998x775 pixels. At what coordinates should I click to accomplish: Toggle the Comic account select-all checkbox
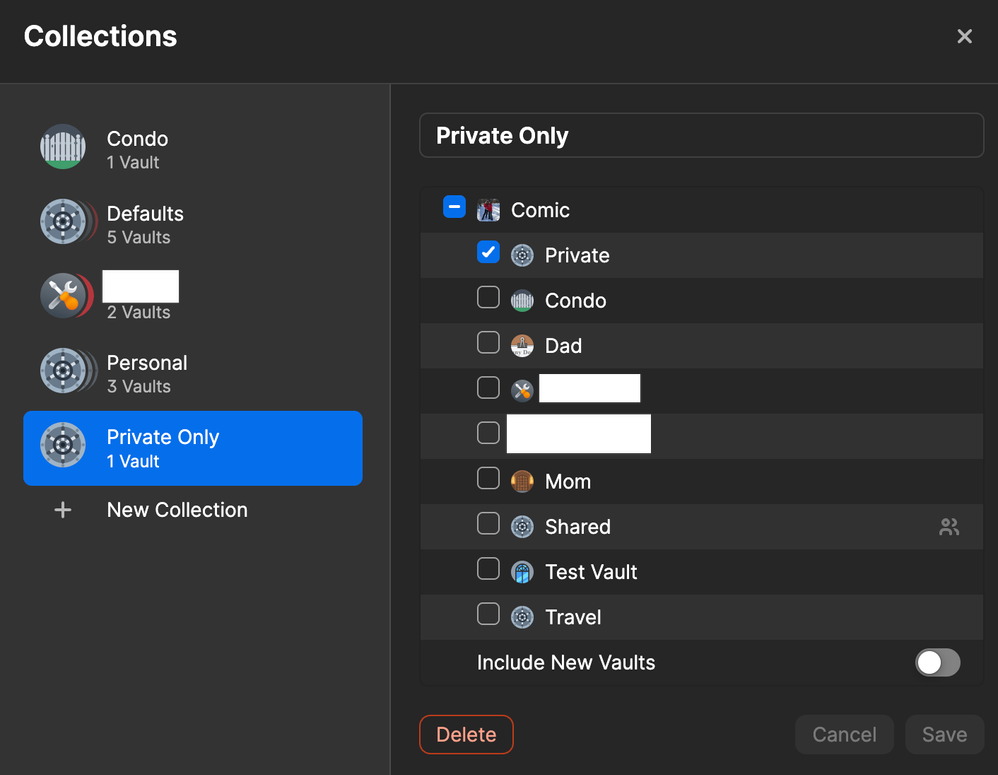pyautogui.click(x=454, y=208)
